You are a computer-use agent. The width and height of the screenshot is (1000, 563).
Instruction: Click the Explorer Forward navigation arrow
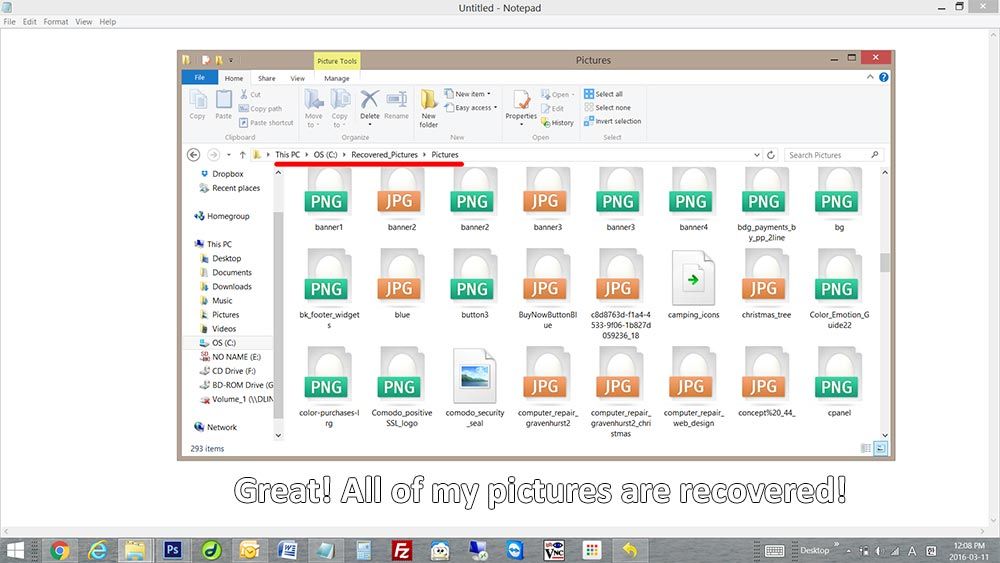click(214, 155)
